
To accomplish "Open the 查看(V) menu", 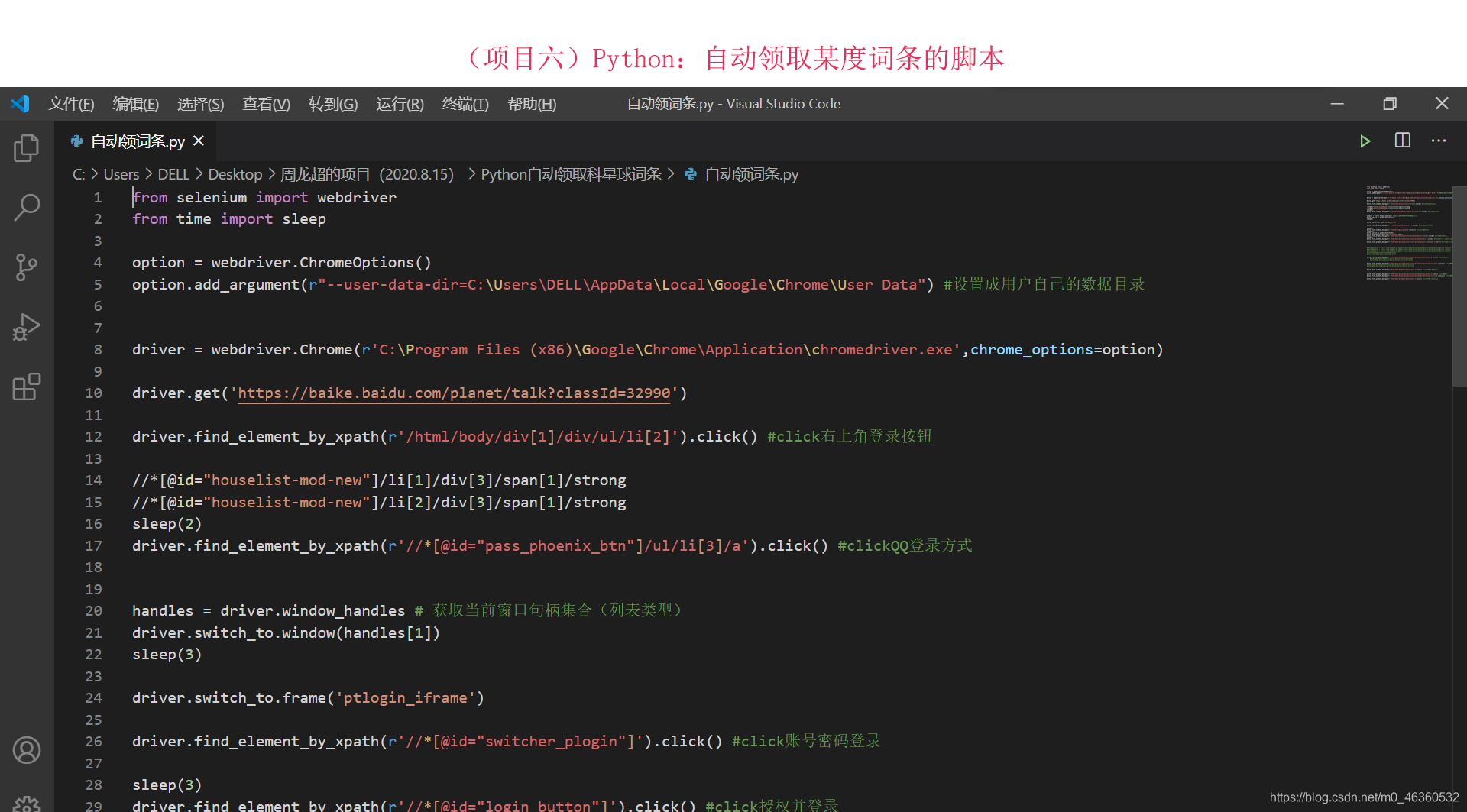I will pos(267,104).
